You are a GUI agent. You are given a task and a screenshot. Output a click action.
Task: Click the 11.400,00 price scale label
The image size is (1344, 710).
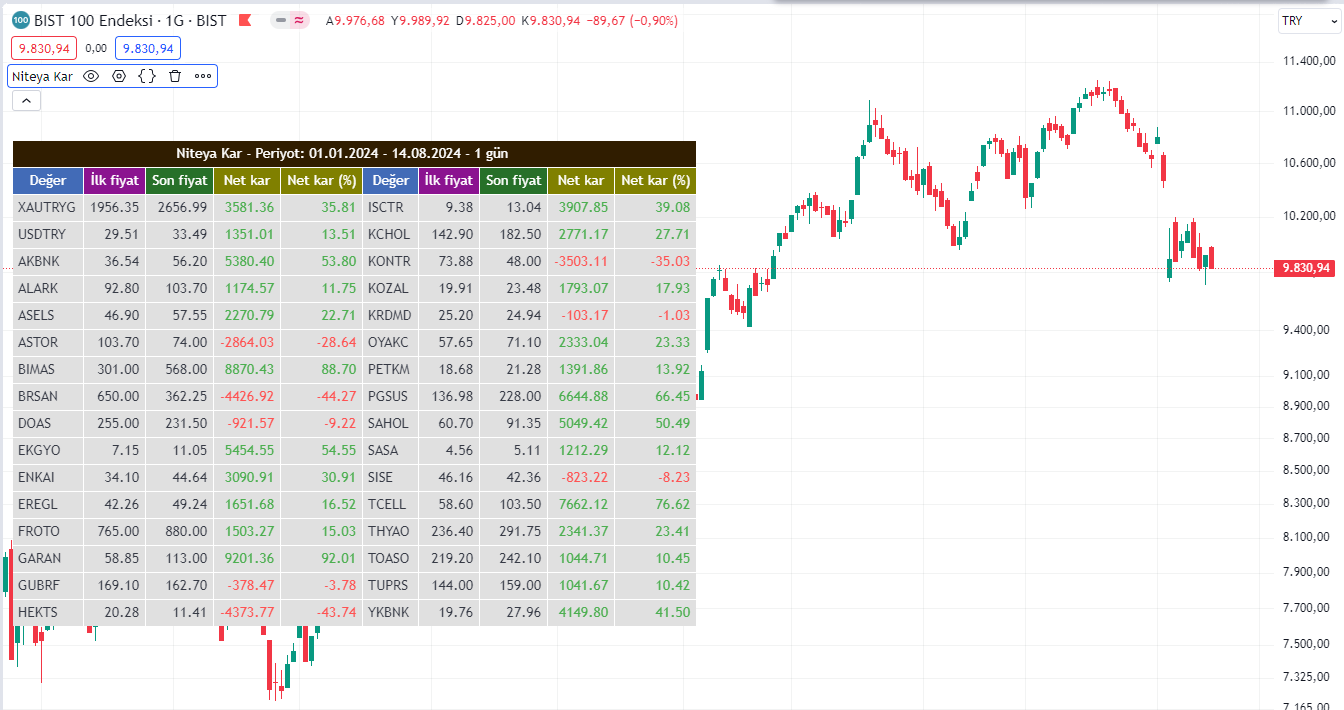1311,62
